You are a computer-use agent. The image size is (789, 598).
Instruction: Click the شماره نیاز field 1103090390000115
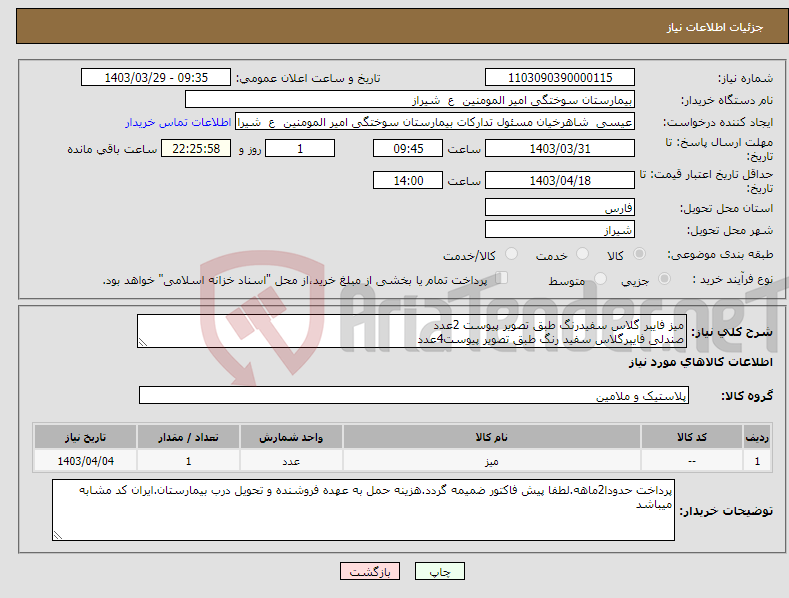click(x=560, y=78)
